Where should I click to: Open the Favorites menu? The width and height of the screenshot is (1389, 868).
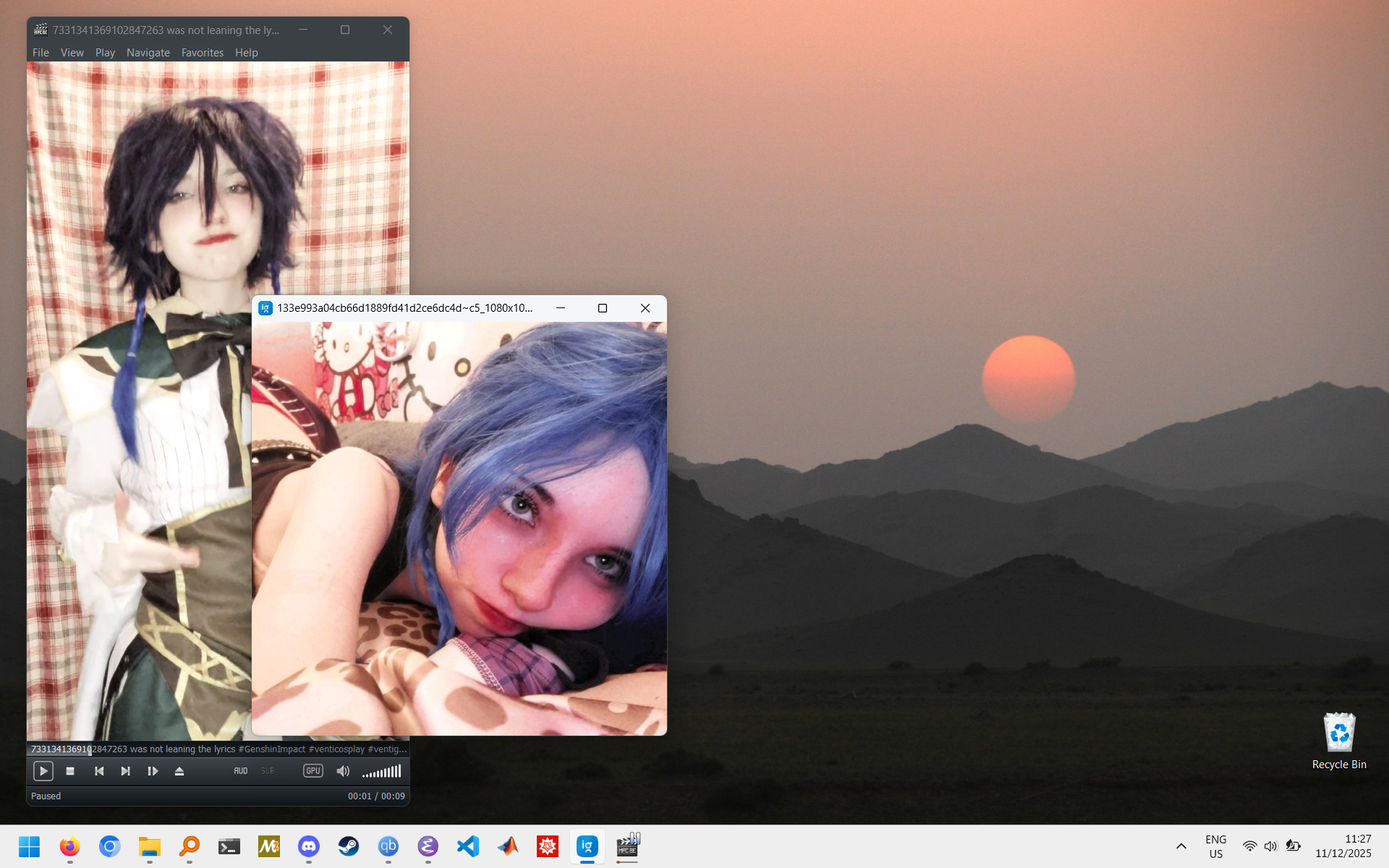point(202,53)
